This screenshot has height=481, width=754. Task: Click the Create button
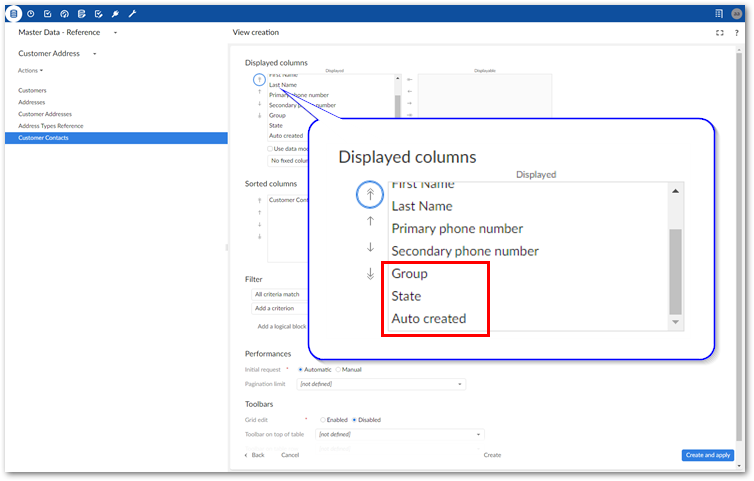[x=492, y=455]
